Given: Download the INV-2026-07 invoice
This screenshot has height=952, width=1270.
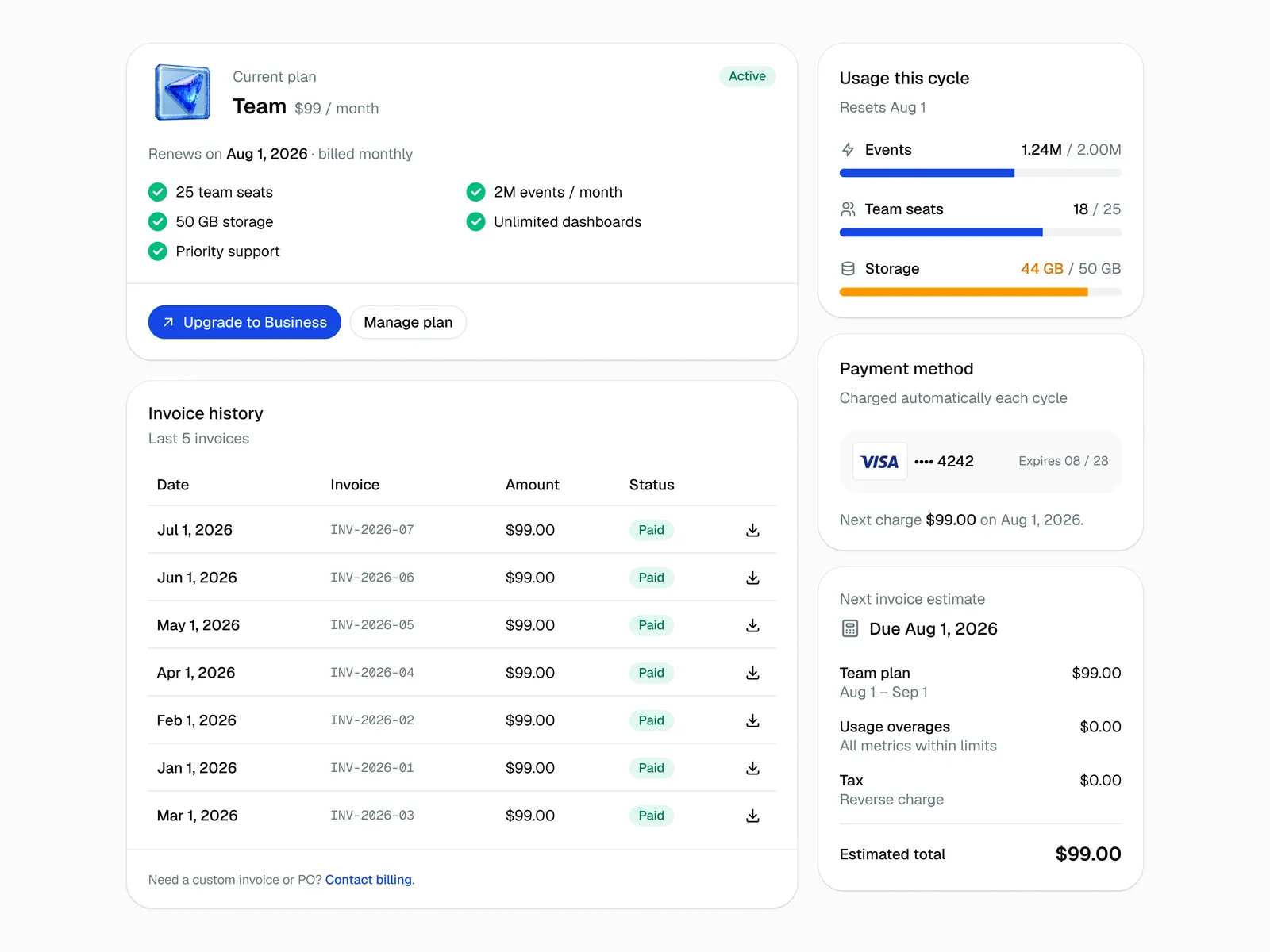Looking at the screenshot, I should pyautogui.click(x=752, y=530).
